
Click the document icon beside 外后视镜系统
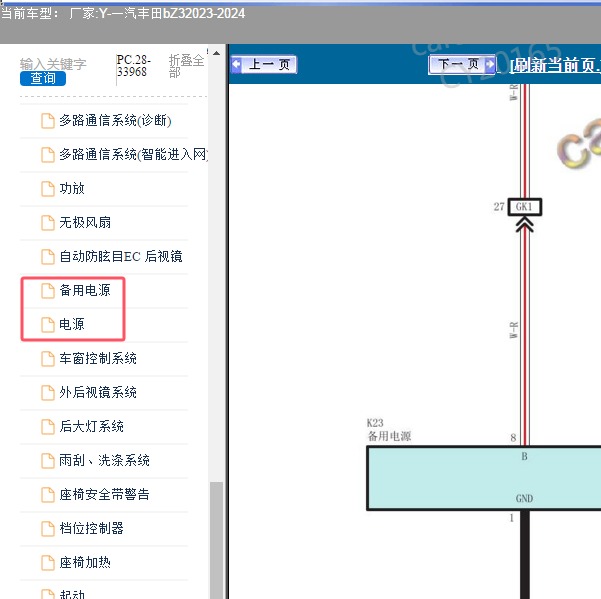click(x=48, y=392)
